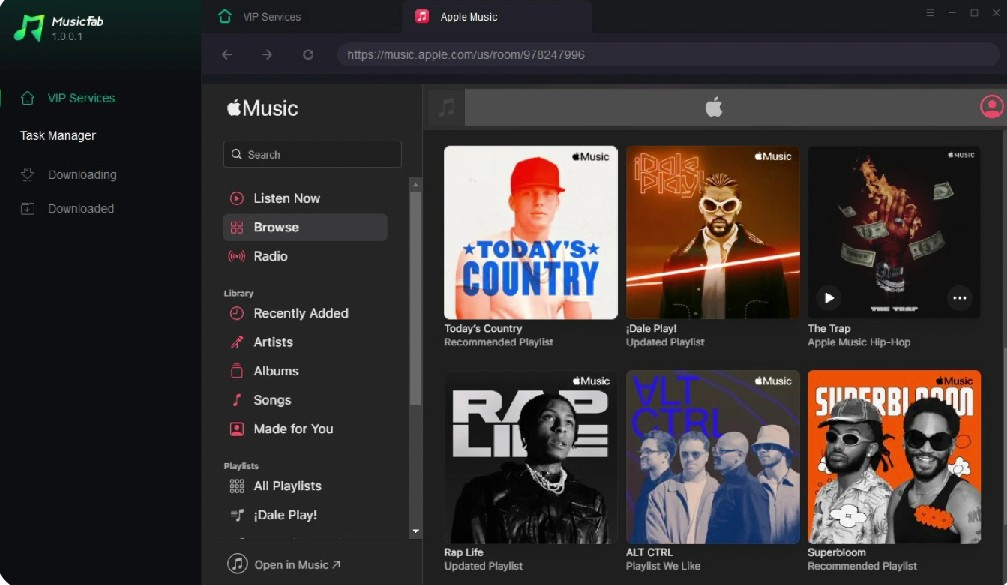Click the Songs note icon
Screen dimensions: 1007x585
pos(236,400)
